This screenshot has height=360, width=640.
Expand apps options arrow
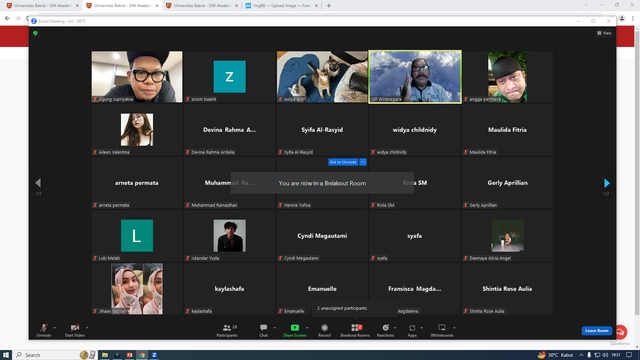click(x=422, y=327)
